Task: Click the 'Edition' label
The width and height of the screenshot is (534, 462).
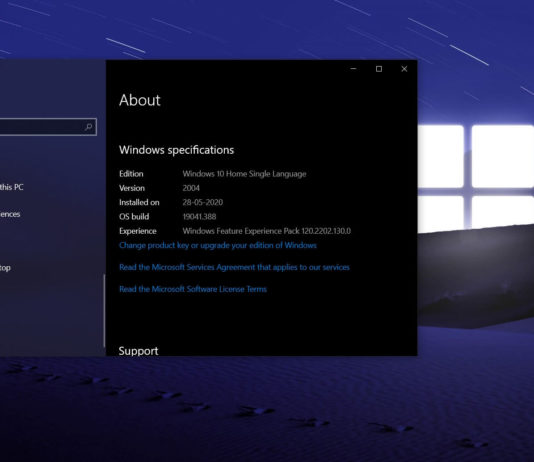Action: (x=131, y=174)
